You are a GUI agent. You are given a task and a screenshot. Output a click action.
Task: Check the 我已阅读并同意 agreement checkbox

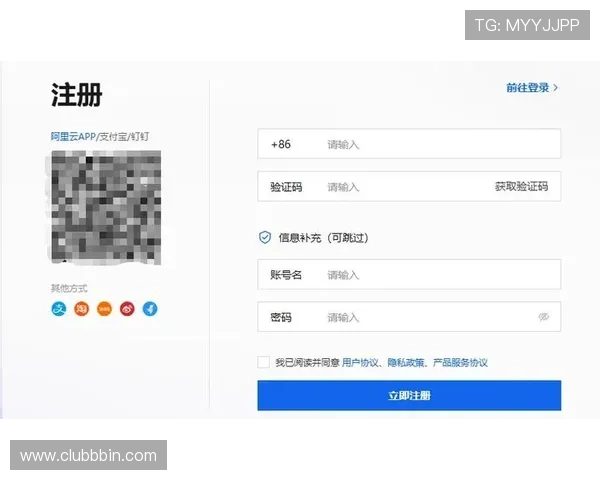click(263, 362)
